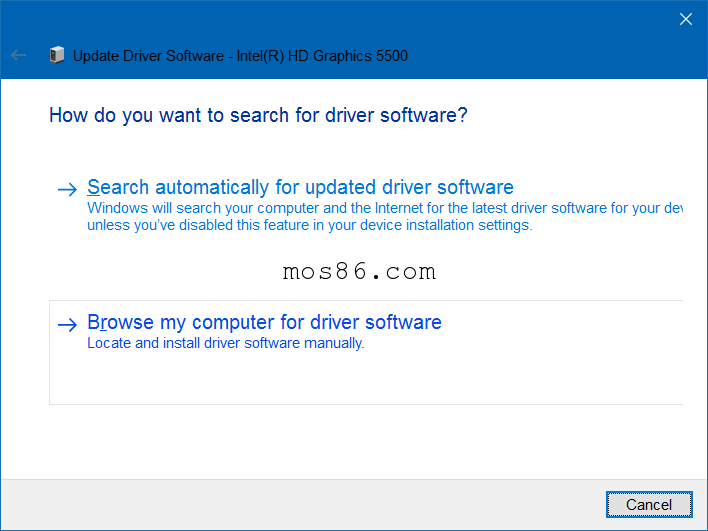Click the Cancel button
The image size is (708, 531).
click(649, 504)
